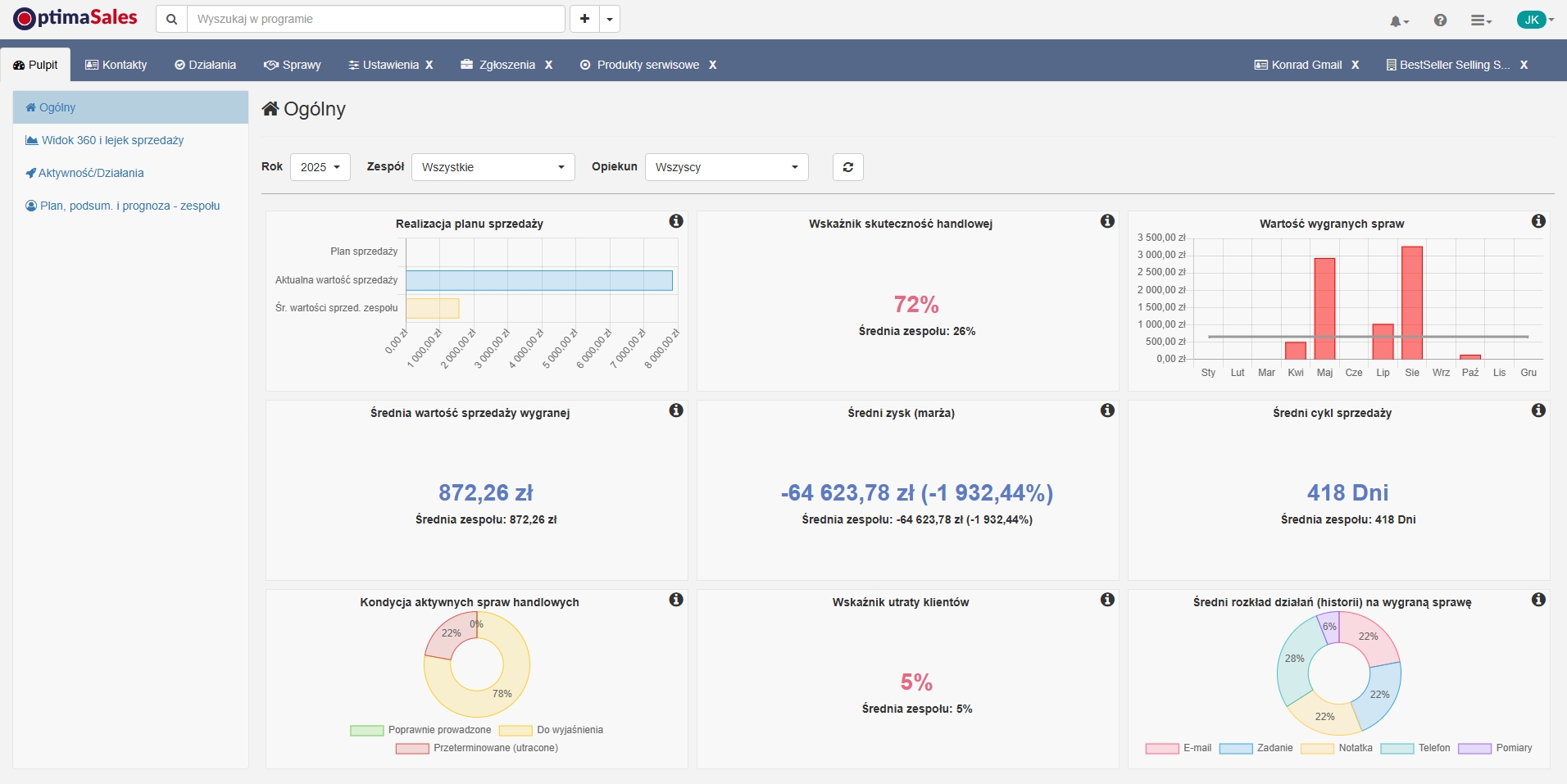Open the Opiekun dropdown
The width and height of the screenshot is (1567, 784).
[x=726, y=166]
